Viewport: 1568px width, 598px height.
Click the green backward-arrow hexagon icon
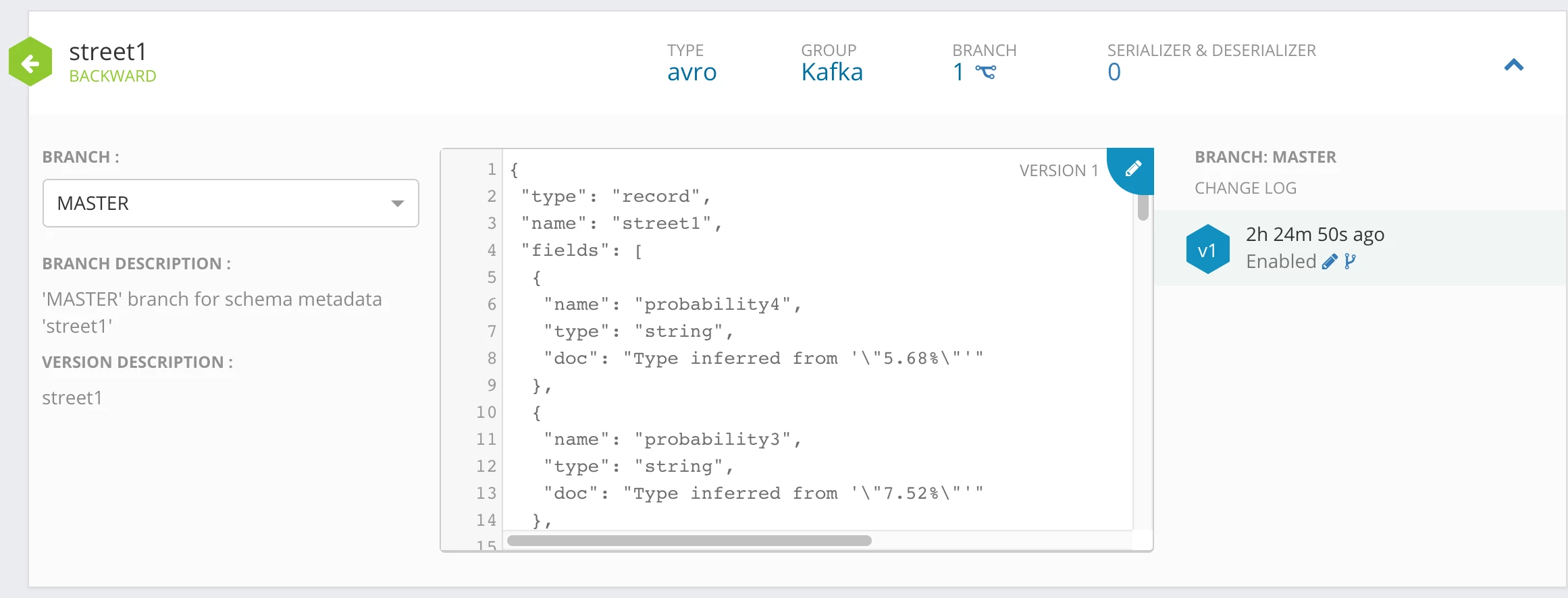(30, 62)
